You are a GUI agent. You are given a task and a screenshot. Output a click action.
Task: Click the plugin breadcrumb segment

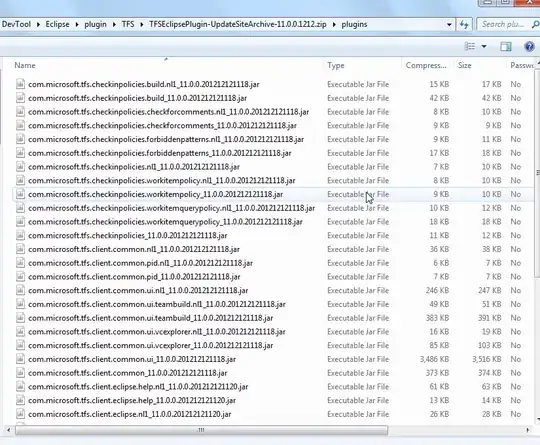(x=95, y=24)
